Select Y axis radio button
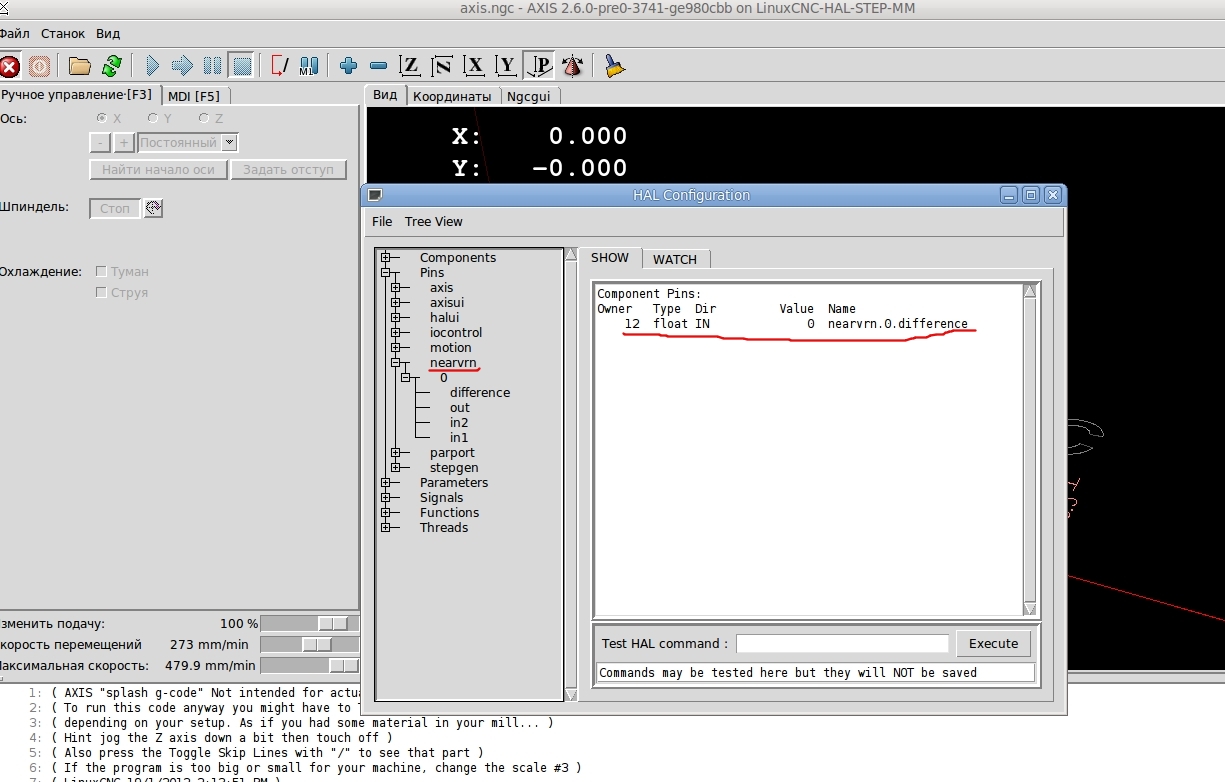 152,118
